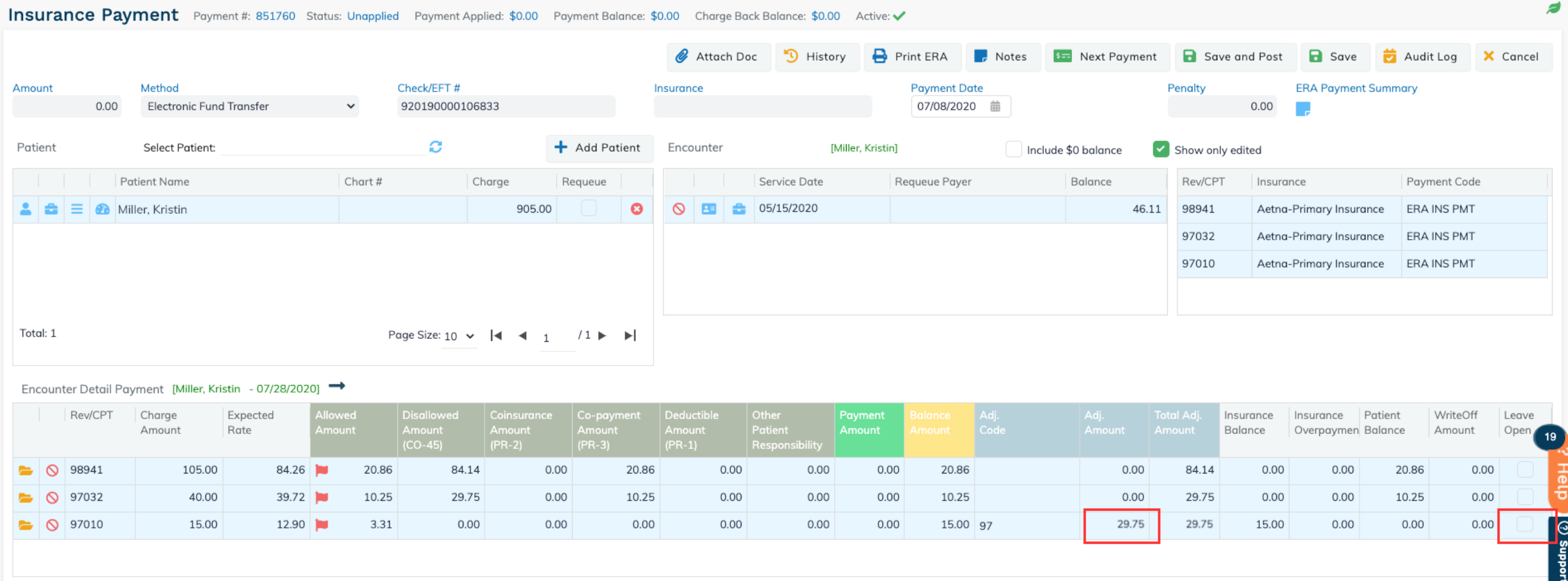1568x581 pixels.
Task: Open the folder icon on the 97010 detail row
Action: point(25,524)
